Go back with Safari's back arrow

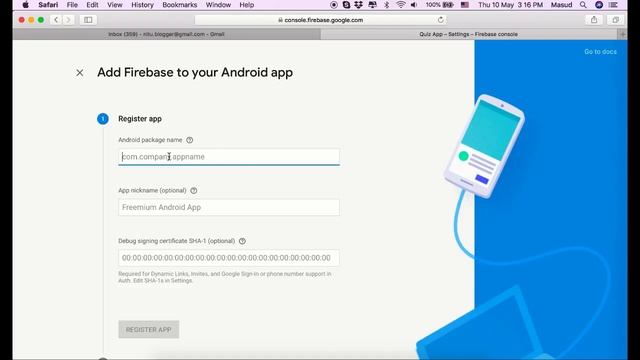click(x=56, y=20)
